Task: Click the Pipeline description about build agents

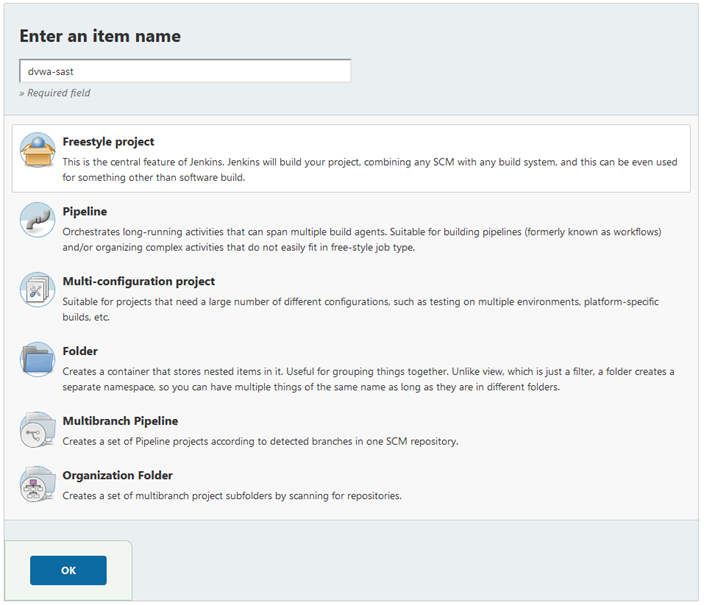Action: (360, 239)
